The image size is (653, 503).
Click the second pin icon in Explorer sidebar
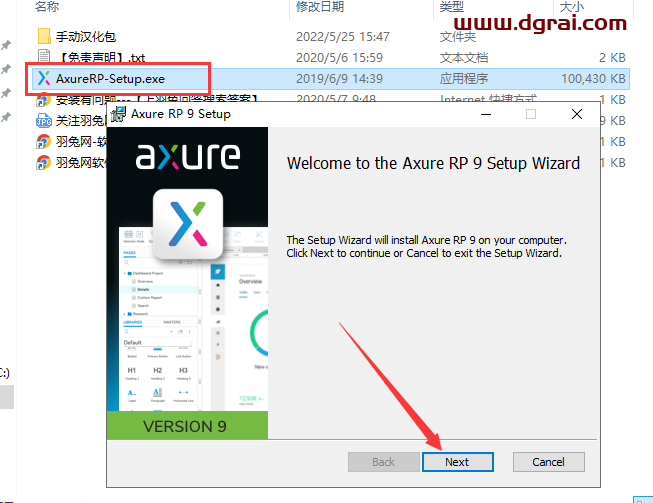[6, 69]
